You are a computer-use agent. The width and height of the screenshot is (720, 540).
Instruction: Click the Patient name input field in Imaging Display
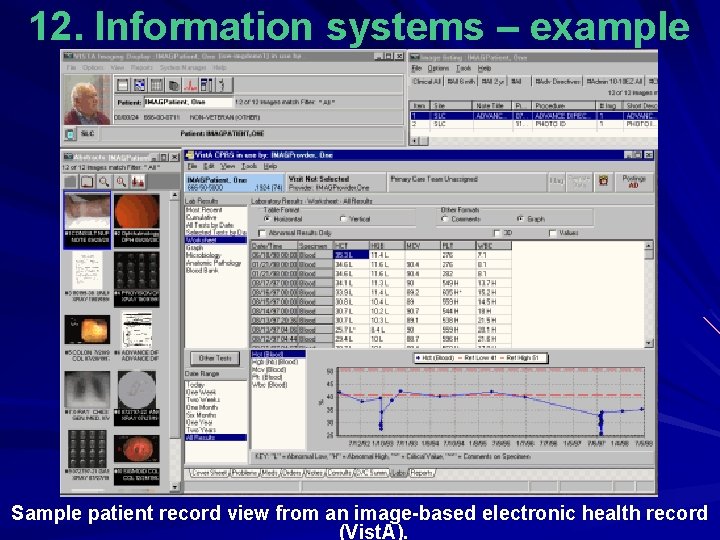(x=188, y=102)
